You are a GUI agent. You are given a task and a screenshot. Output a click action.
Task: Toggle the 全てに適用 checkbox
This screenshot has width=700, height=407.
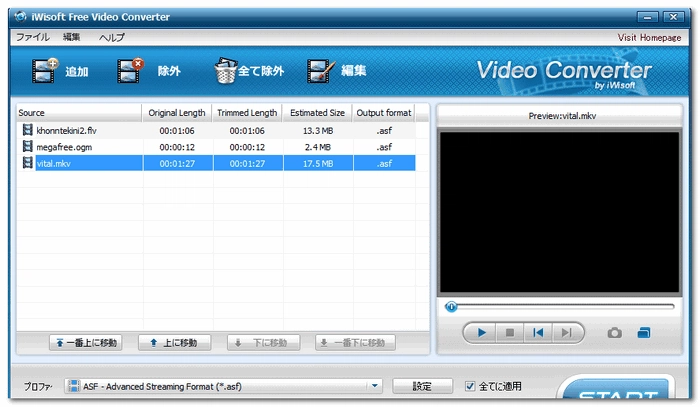coord(471,386)
